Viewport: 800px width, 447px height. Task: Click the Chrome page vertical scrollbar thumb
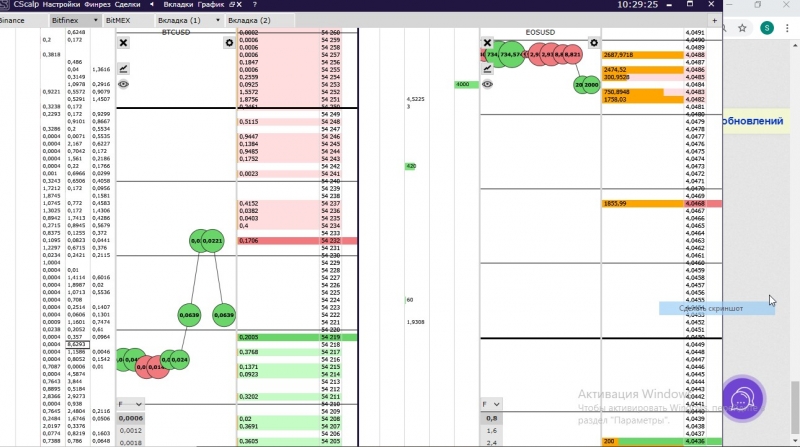795,406
